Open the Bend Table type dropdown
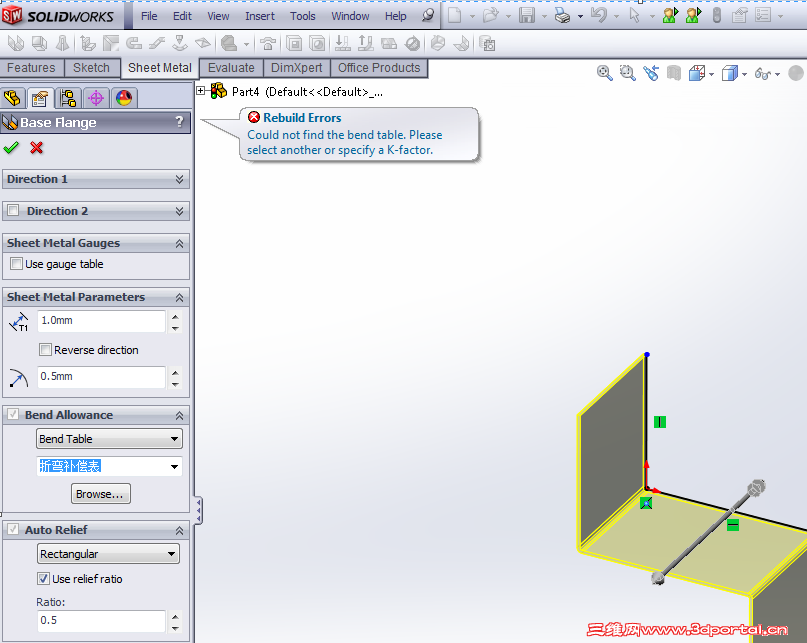 109,439
